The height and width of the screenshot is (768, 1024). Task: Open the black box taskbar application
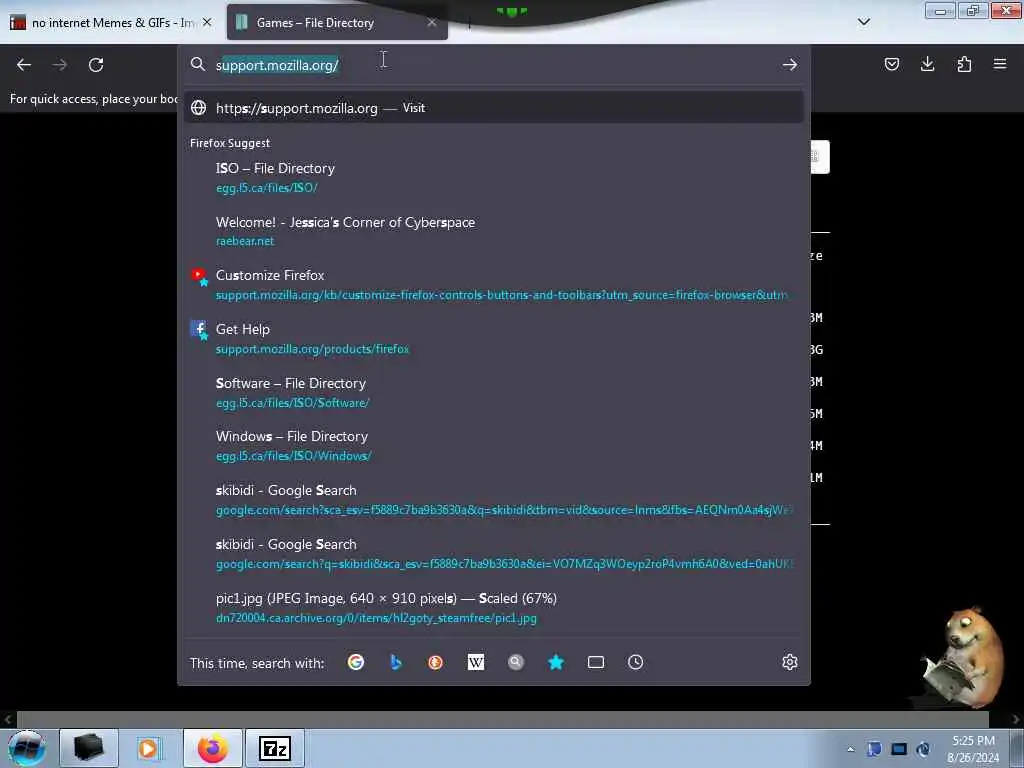pos(89,748)
